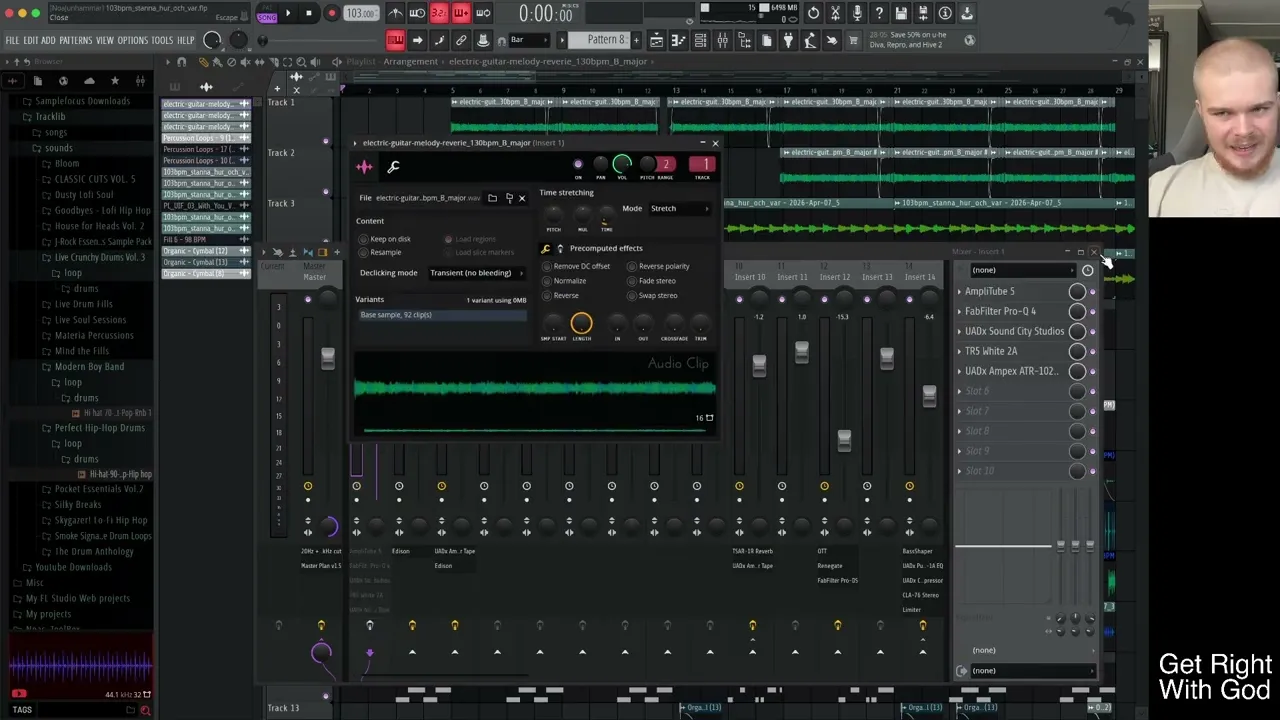
Task: Adjust the sampler VOL knob
Action: pos(623,164)
